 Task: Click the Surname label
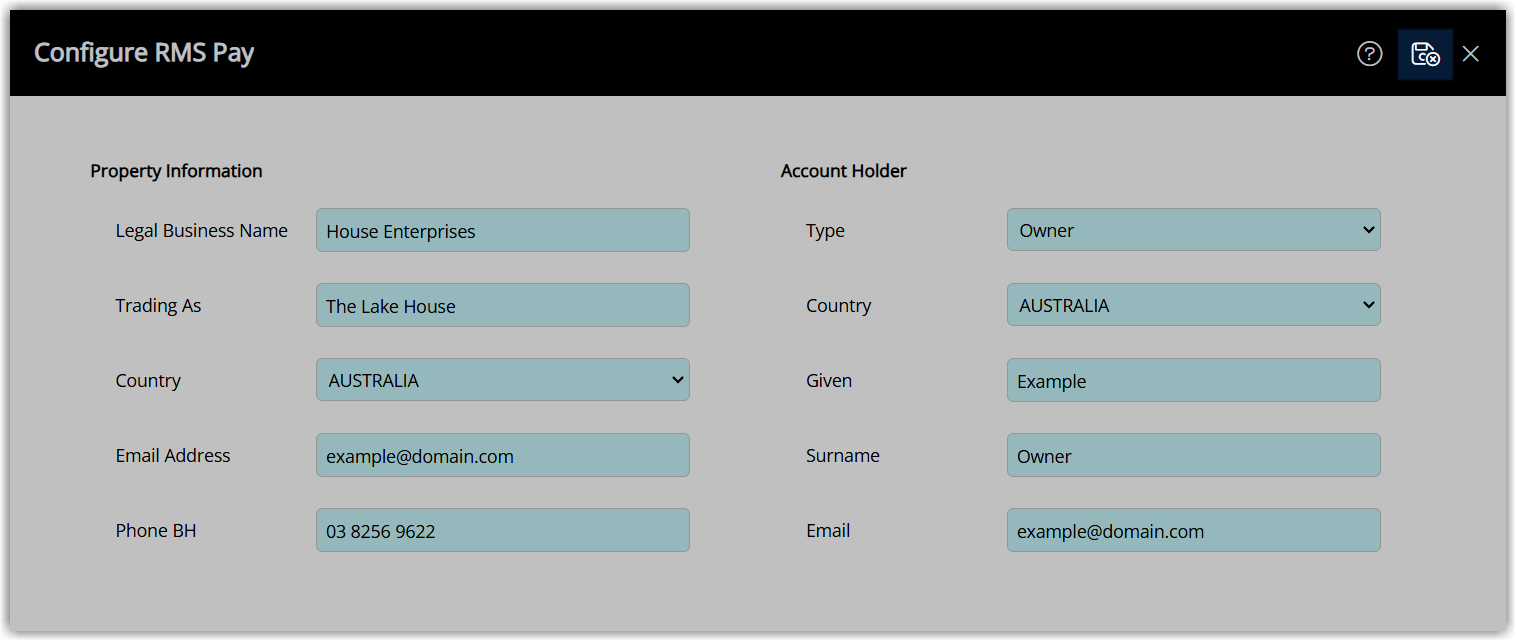[843, 455]
